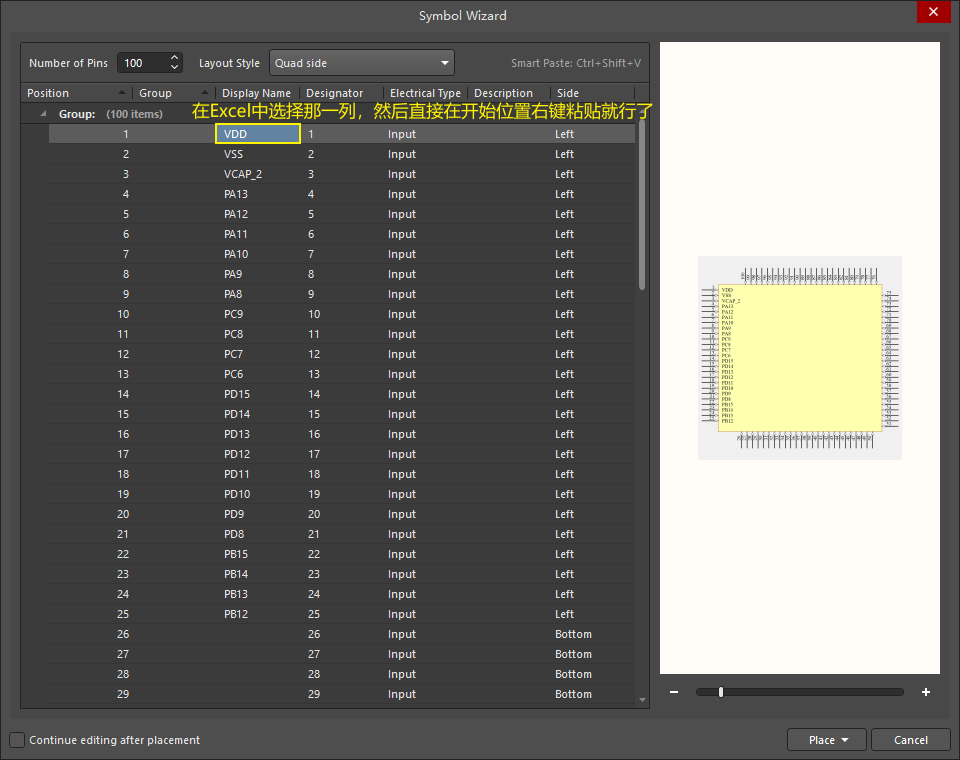The height and width of the screenshot is (760, 960).
Task: Decrement the Number of Pins stepper
Action: (175, 68)
